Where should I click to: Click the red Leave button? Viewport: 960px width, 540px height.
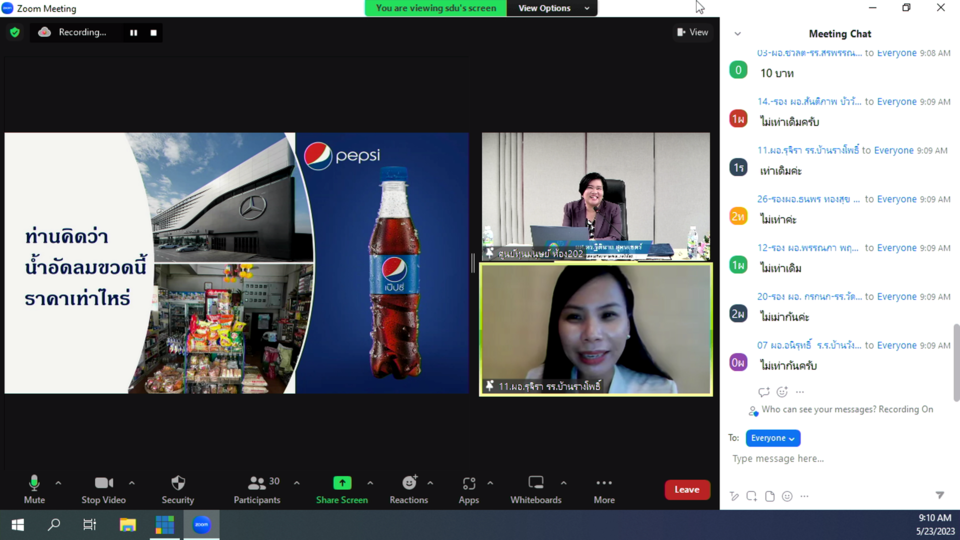click(687, 489)
